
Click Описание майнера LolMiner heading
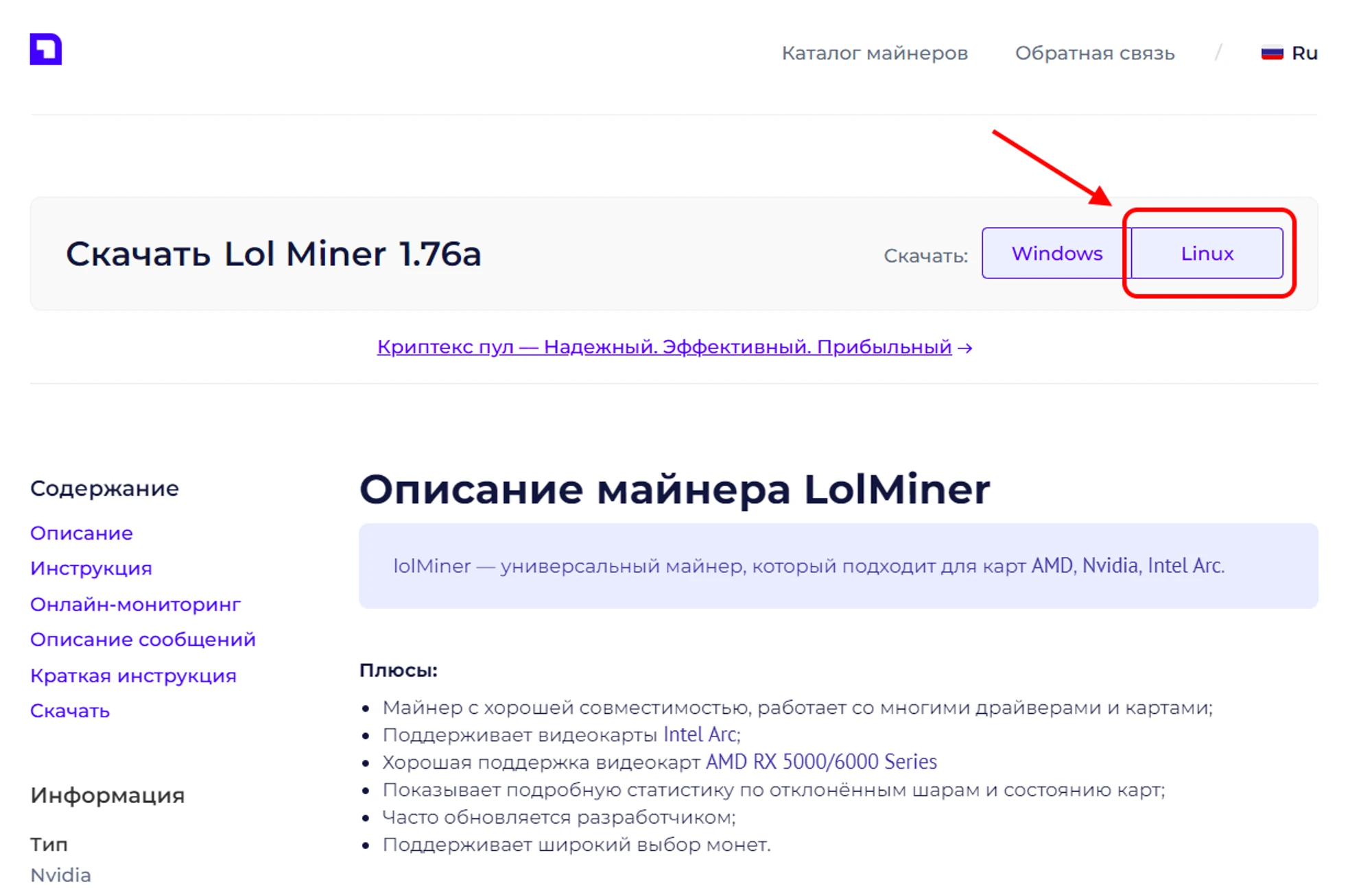[674, 490]
